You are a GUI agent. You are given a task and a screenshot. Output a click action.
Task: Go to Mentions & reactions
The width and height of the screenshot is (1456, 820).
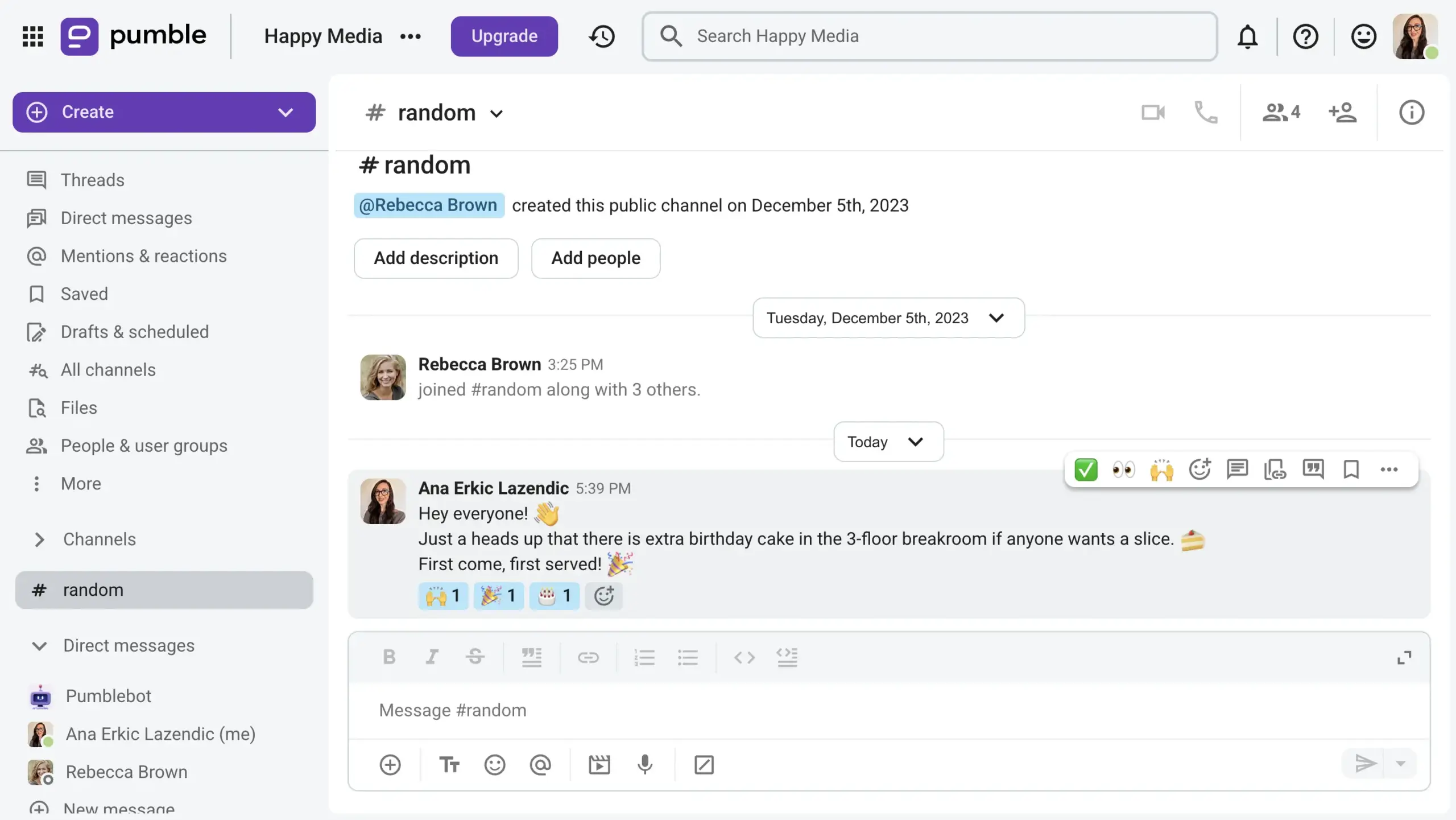coord(143,256)
